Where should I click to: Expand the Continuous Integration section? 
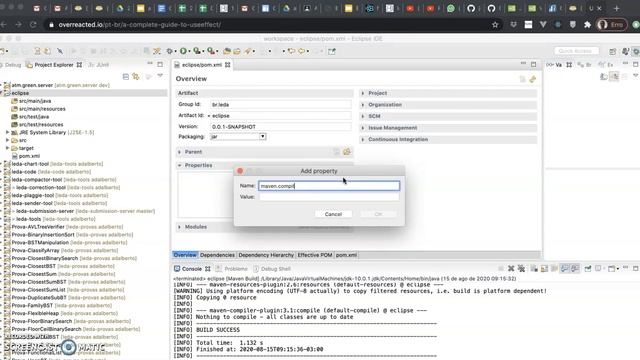tap(363, 140)
